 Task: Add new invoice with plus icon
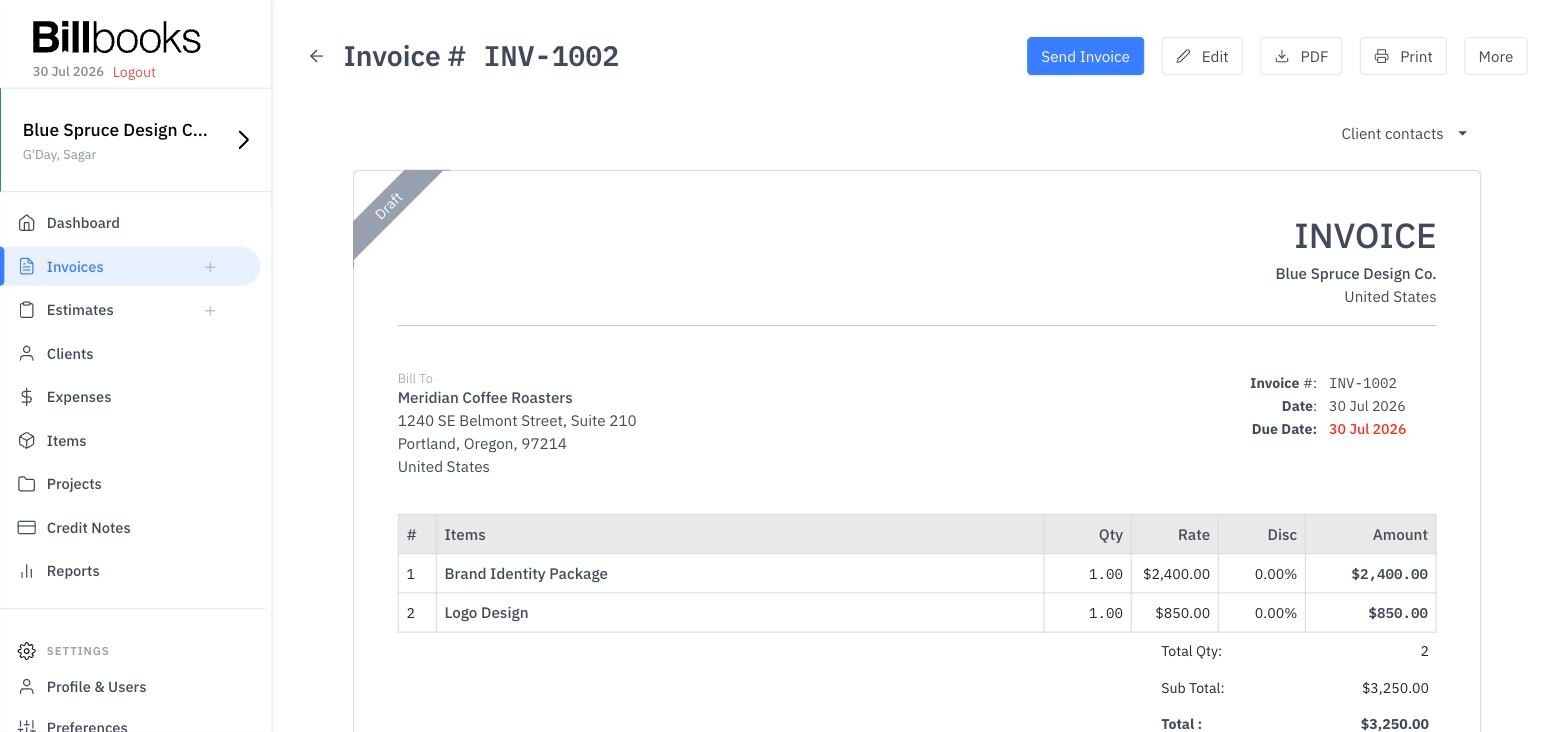210,267
